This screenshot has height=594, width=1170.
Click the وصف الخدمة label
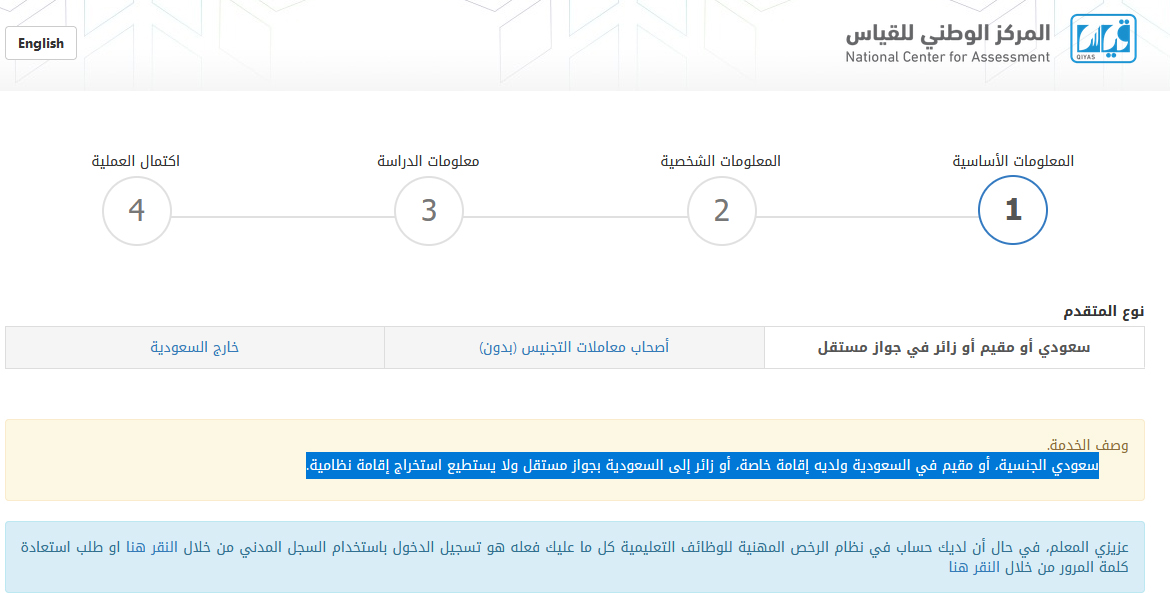(1088, 446)
